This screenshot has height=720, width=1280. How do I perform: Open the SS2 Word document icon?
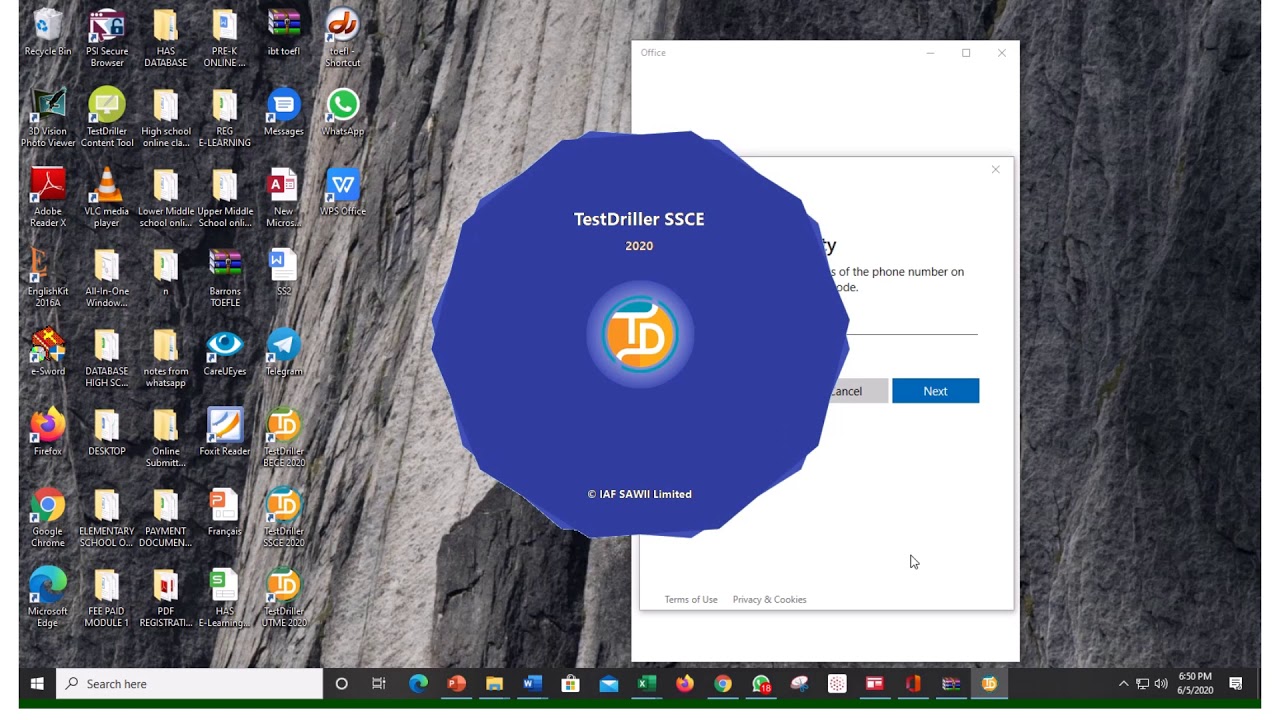(284, 274)
